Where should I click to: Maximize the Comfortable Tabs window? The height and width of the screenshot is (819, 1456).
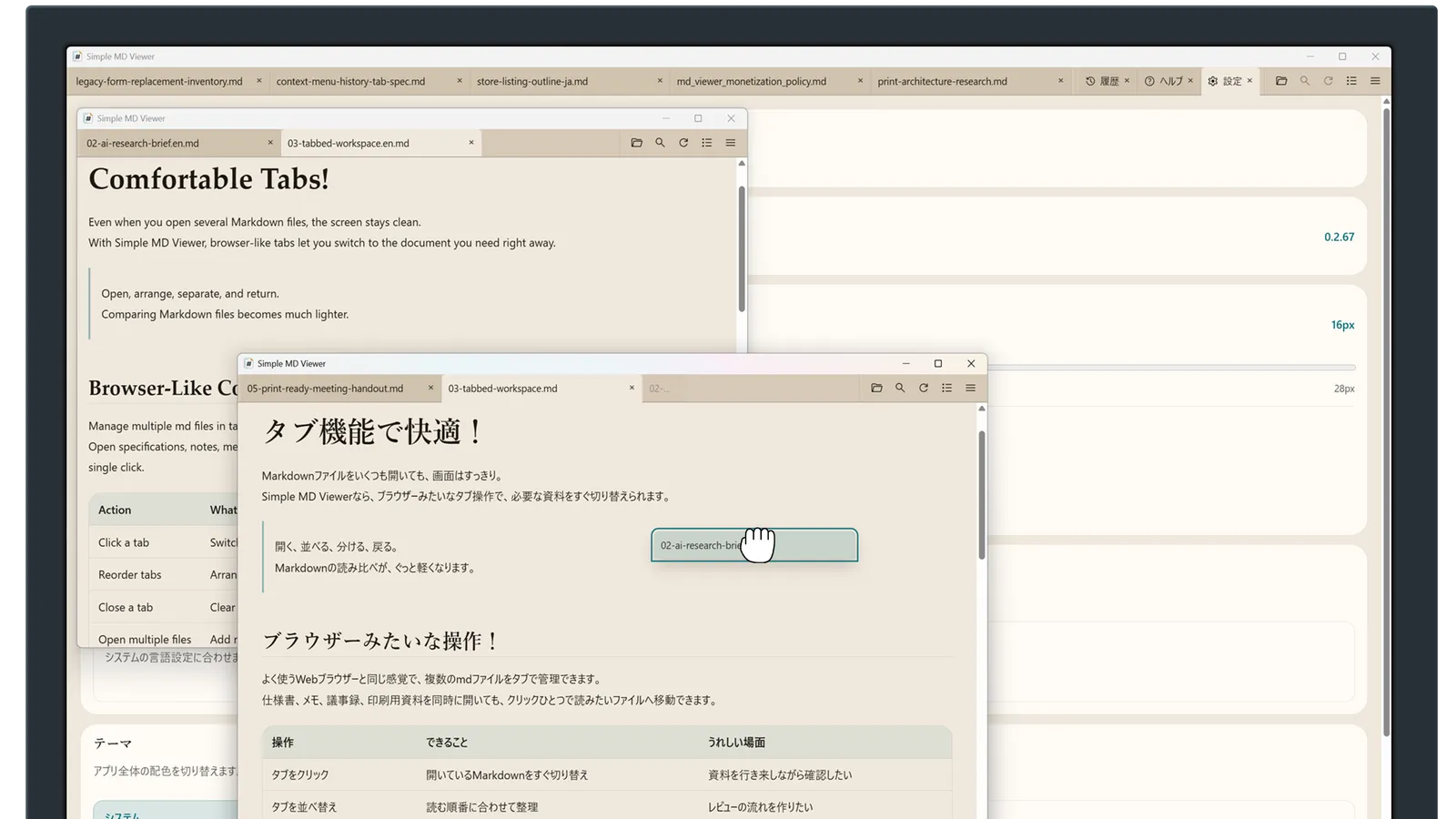[x=698, y=118]
